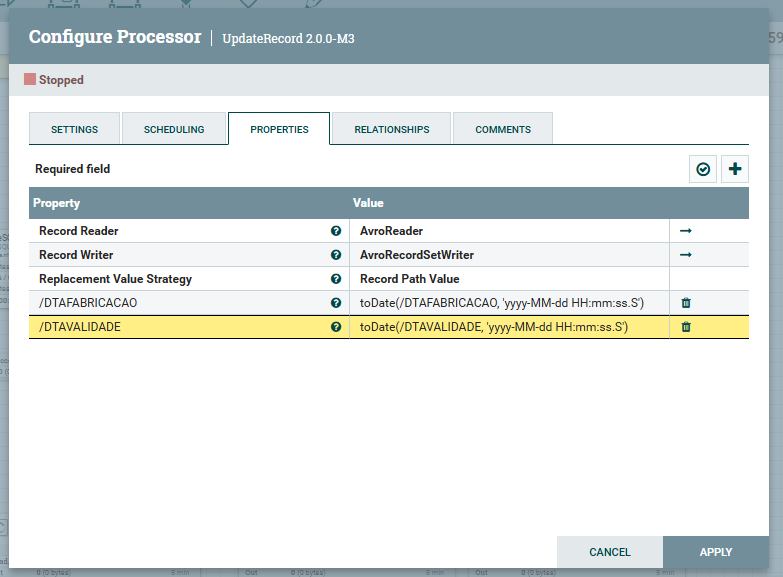Click the Property column header
This screenshot has width=783, height=577.
tap(56, 203)
